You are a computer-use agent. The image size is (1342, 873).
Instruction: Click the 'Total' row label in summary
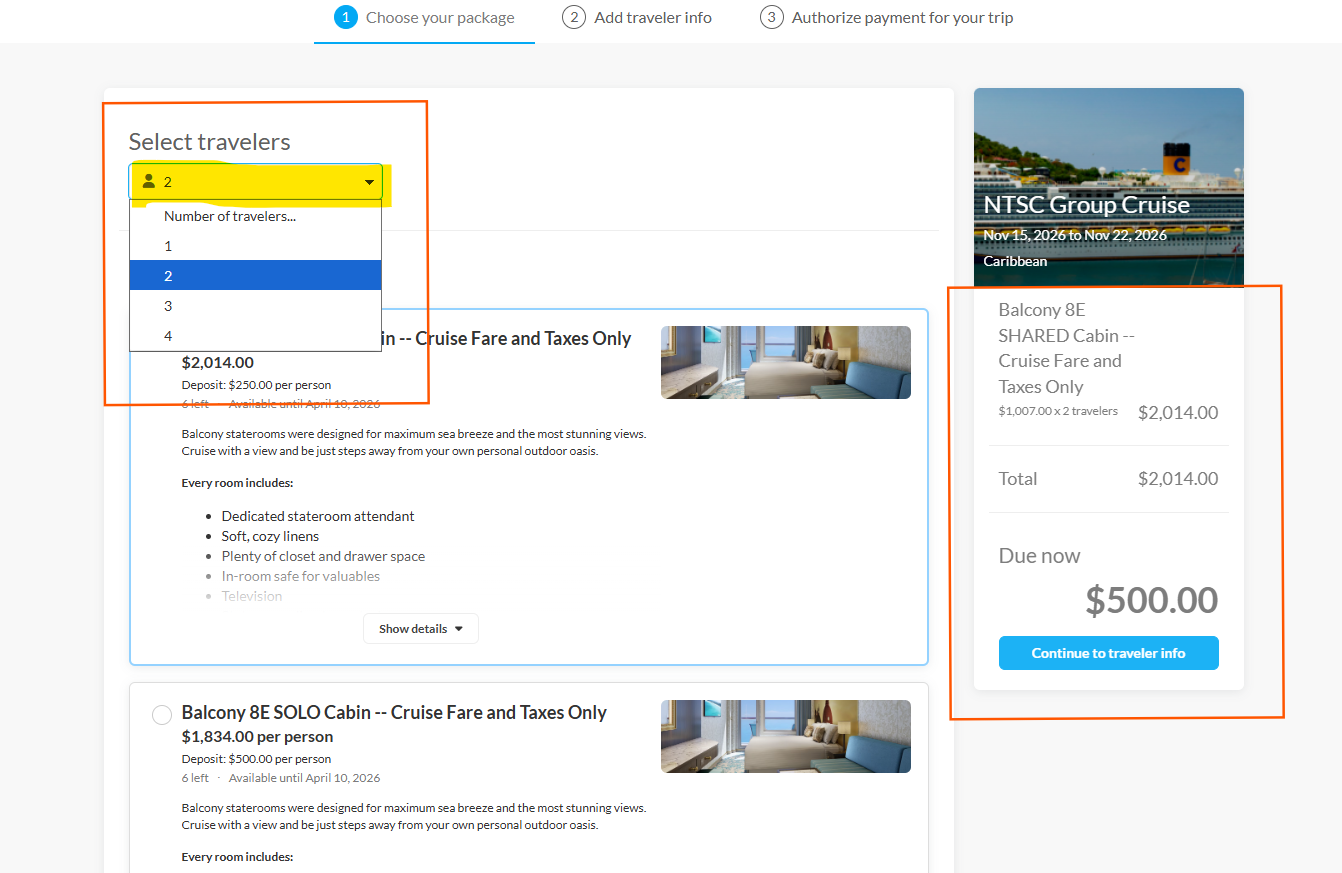(x=1018, y=479)
